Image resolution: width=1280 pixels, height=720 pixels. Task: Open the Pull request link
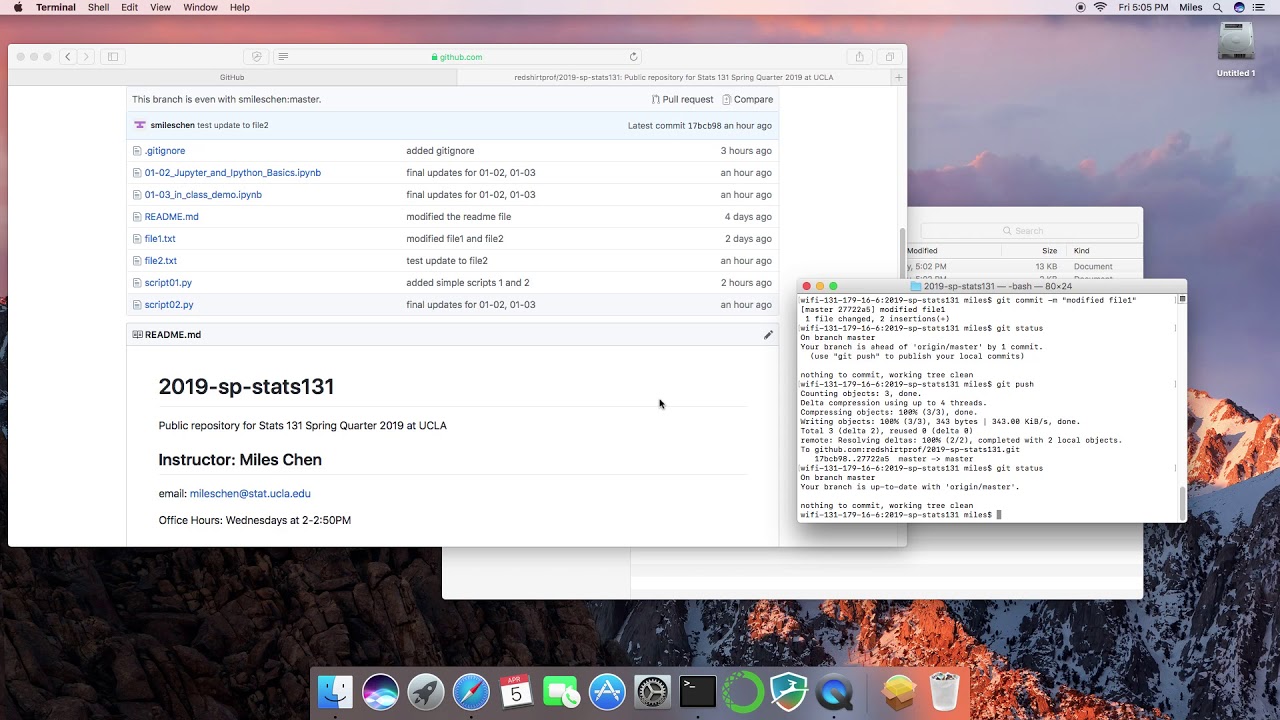682,99
